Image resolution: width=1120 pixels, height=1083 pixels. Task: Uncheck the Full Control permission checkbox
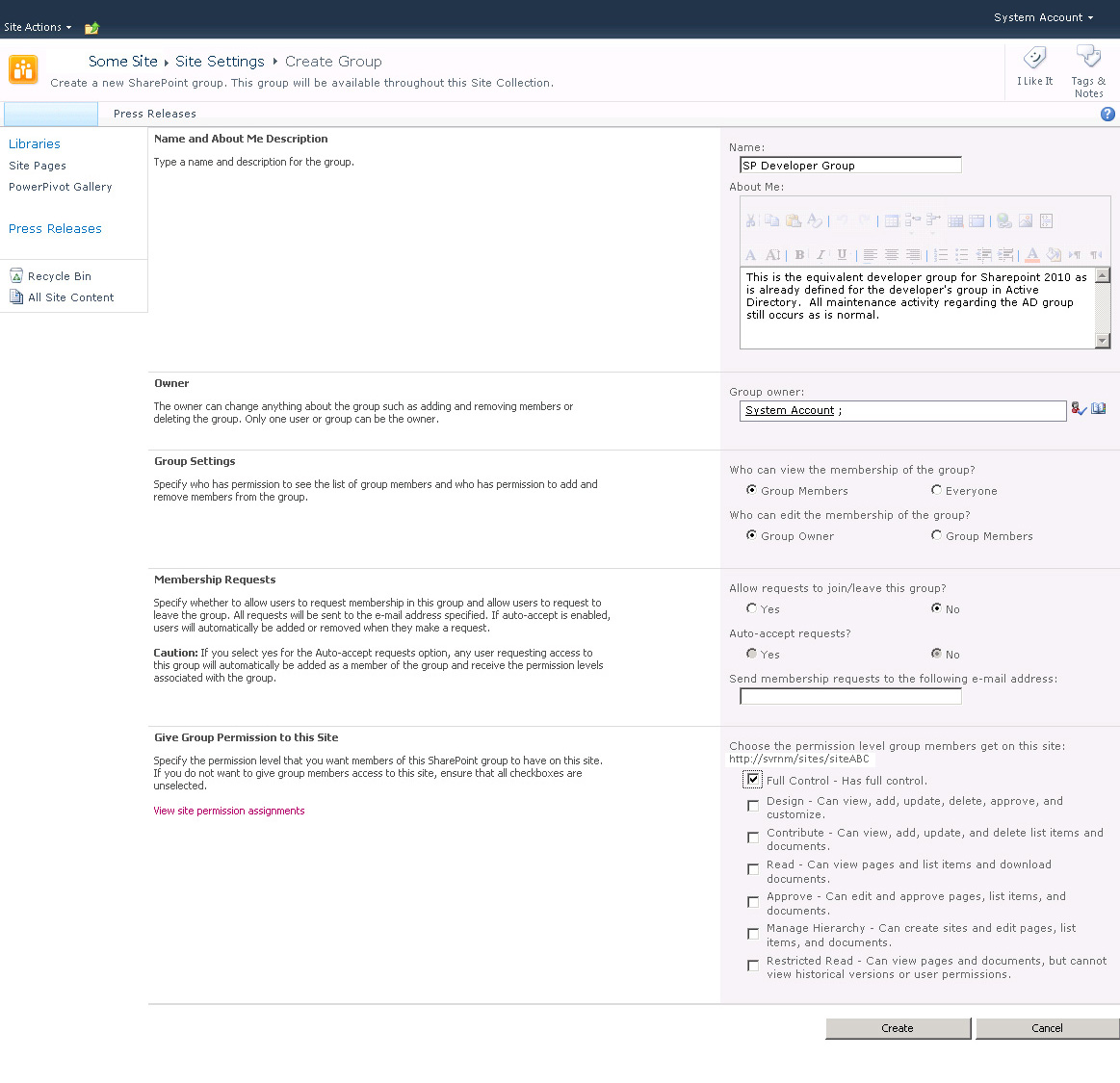coord(753,780)
